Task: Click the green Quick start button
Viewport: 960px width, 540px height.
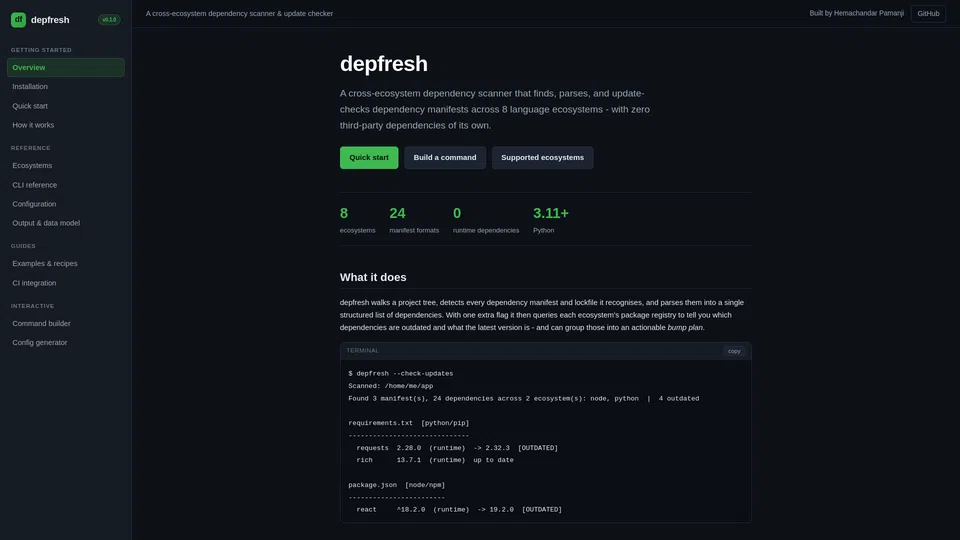Action: pyautogui.click(x=369, y=157)
